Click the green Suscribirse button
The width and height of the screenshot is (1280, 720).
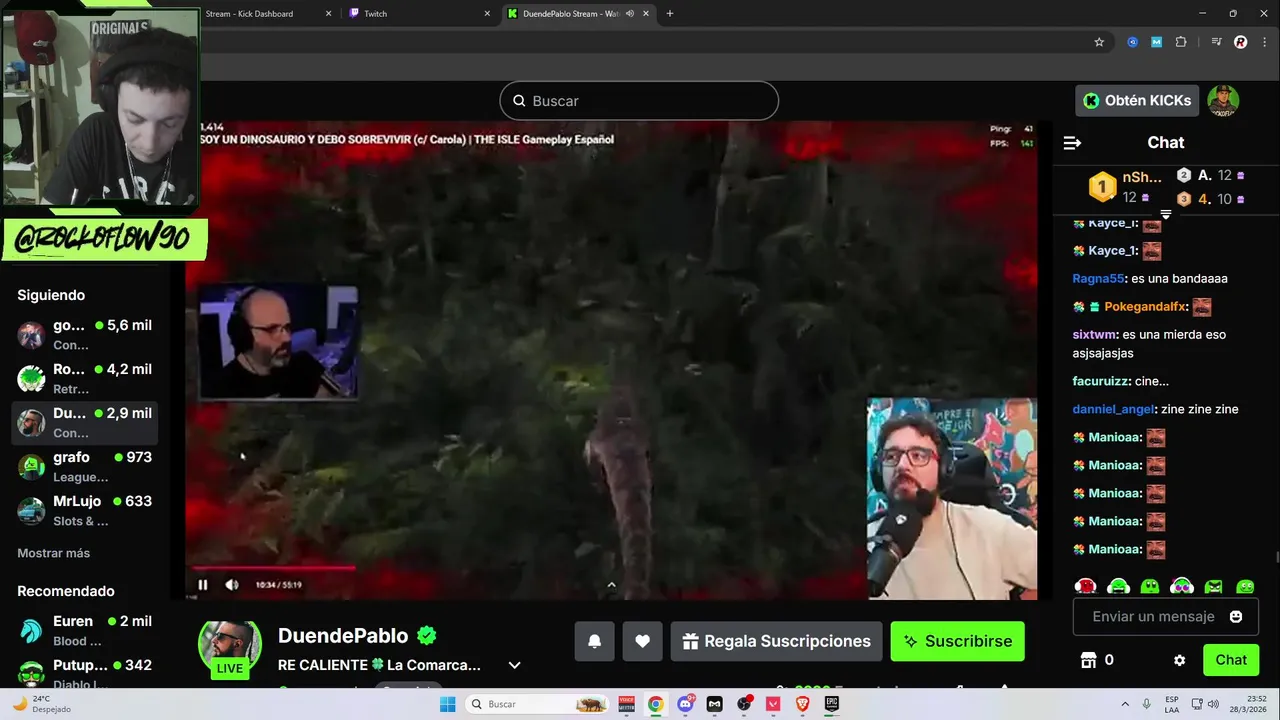coord(957,642)
